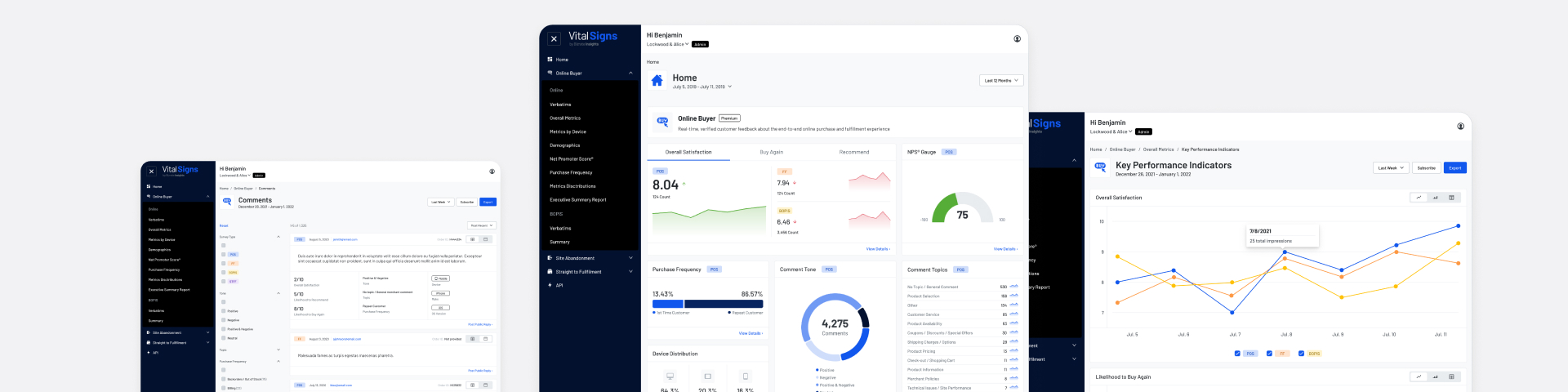Select table view for Likelihood to Buy Again
1568x392 pixels.
(x=1451, y=376)
